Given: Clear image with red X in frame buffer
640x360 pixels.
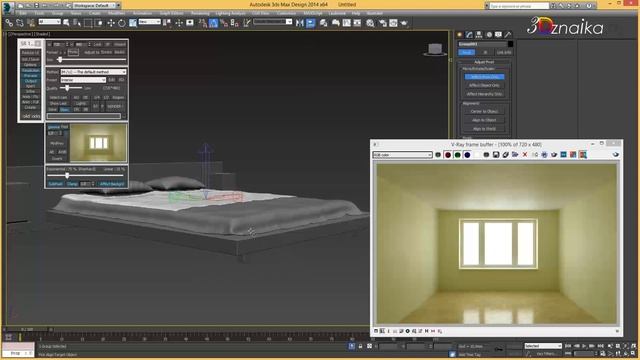Looking at the screenshot, I should click(x=525, y=155).
